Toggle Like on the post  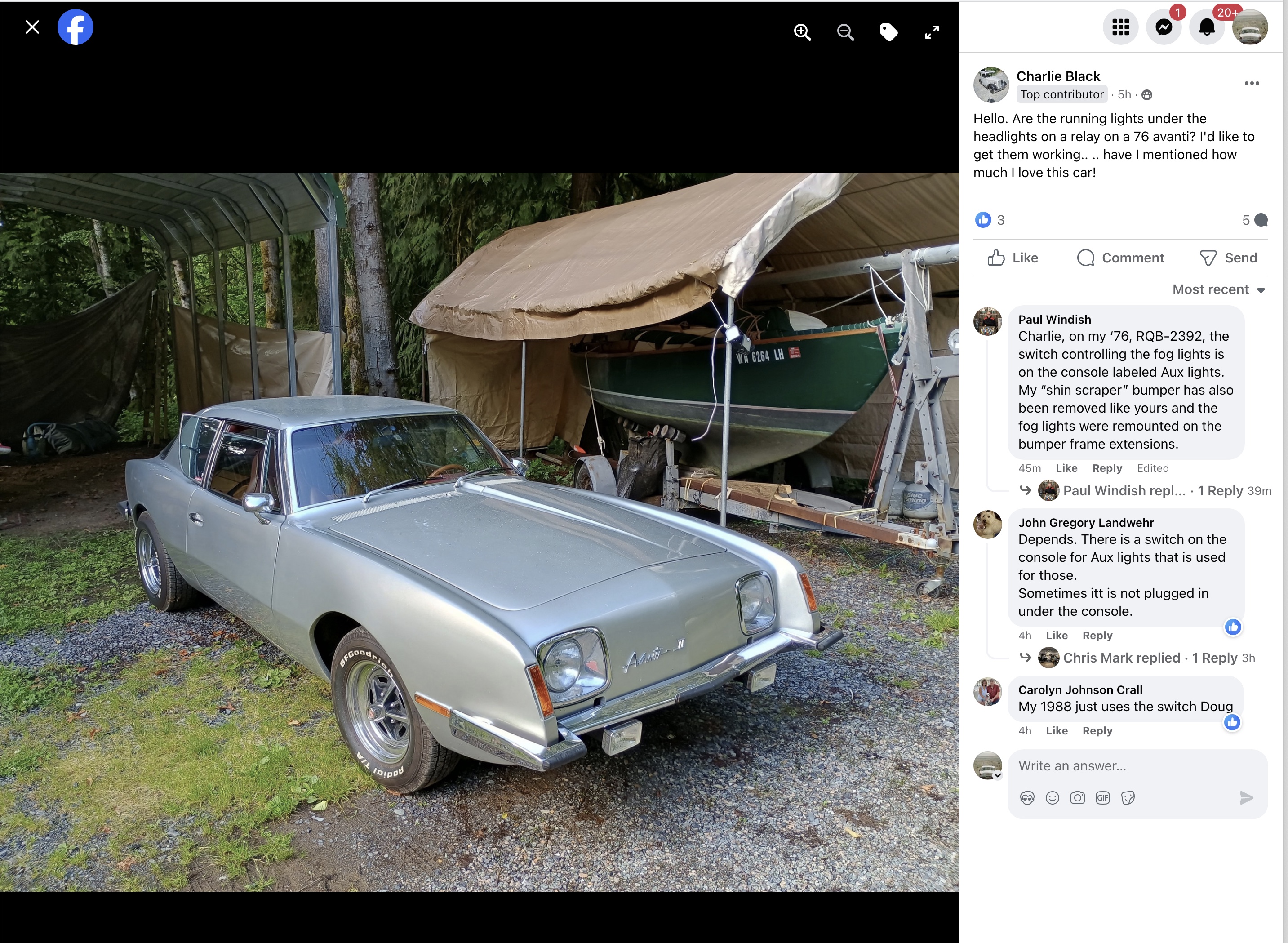pyautogui.click(x=1013, y=258)
